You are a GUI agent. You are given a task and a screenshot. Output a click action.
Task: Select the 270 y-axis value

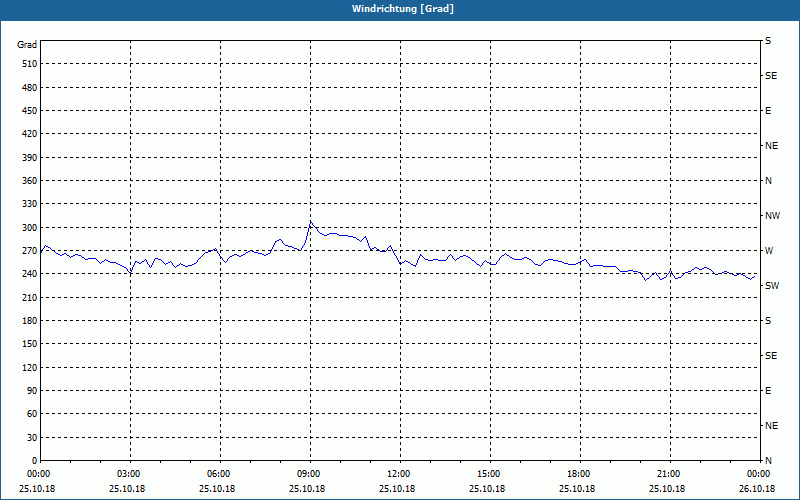point(29,251)
